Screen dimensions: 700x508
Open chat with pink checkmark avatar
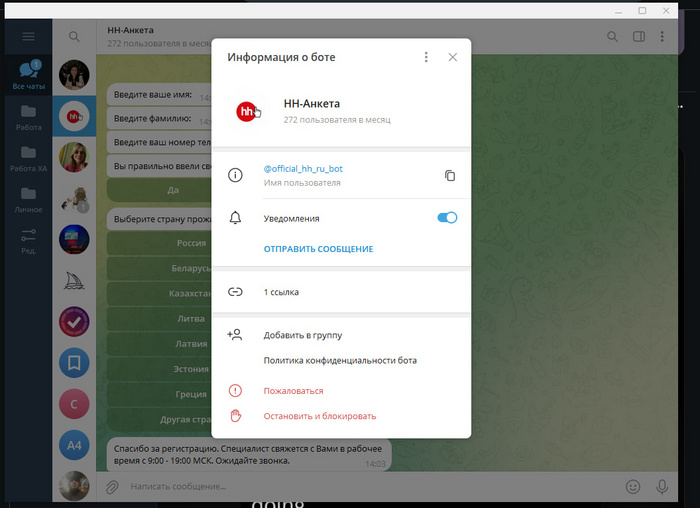pyautogui.click(x=74, y=322)
